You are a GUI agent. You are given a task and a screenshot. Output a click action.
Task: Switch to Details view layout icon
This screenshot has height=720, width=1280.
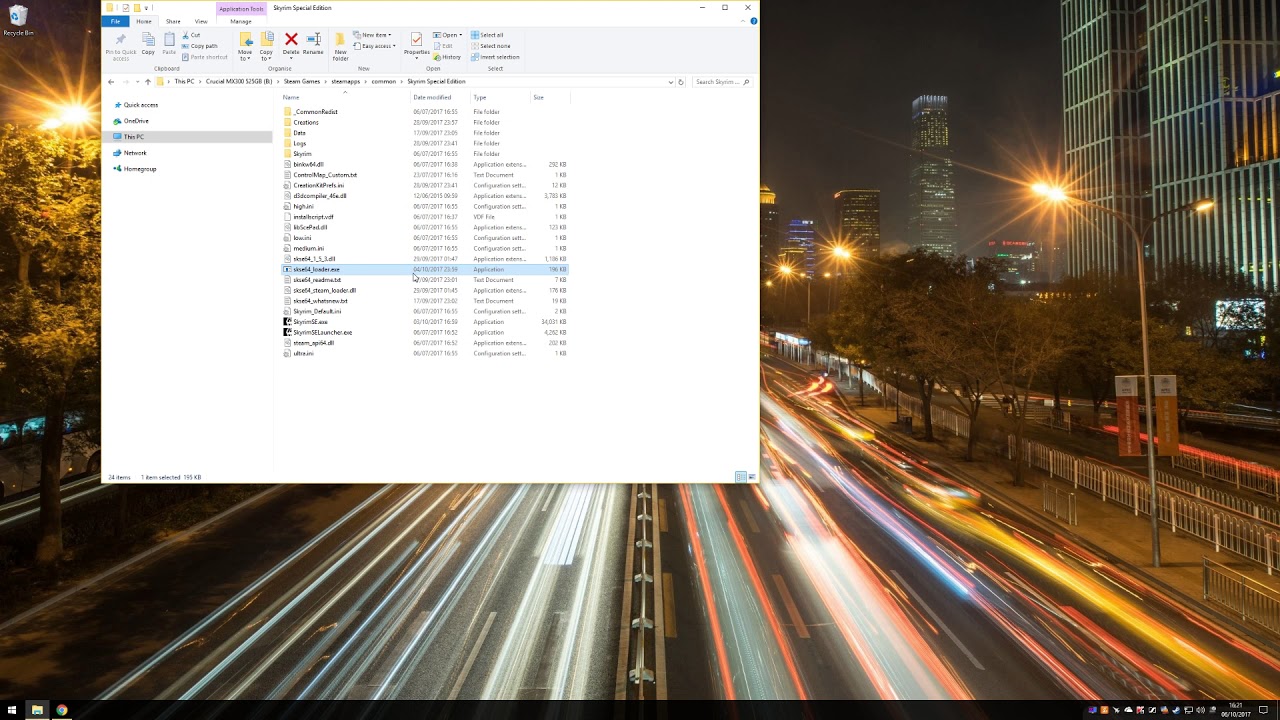741,477
